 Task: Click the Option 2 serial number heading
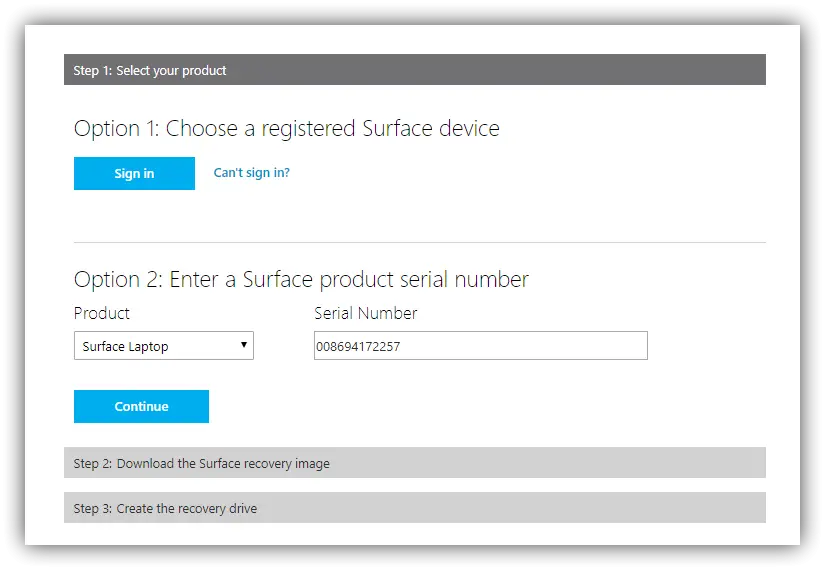301,279
